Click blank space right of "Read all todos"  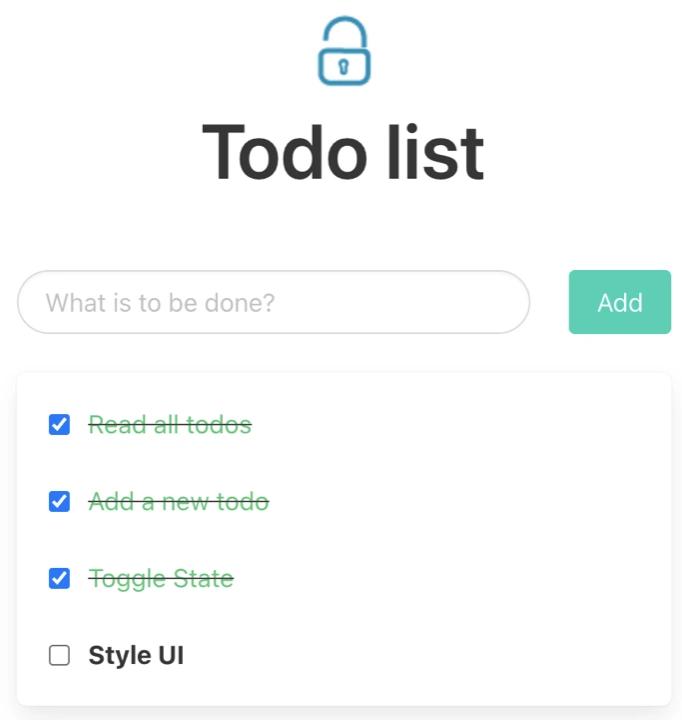pos(450,425)
